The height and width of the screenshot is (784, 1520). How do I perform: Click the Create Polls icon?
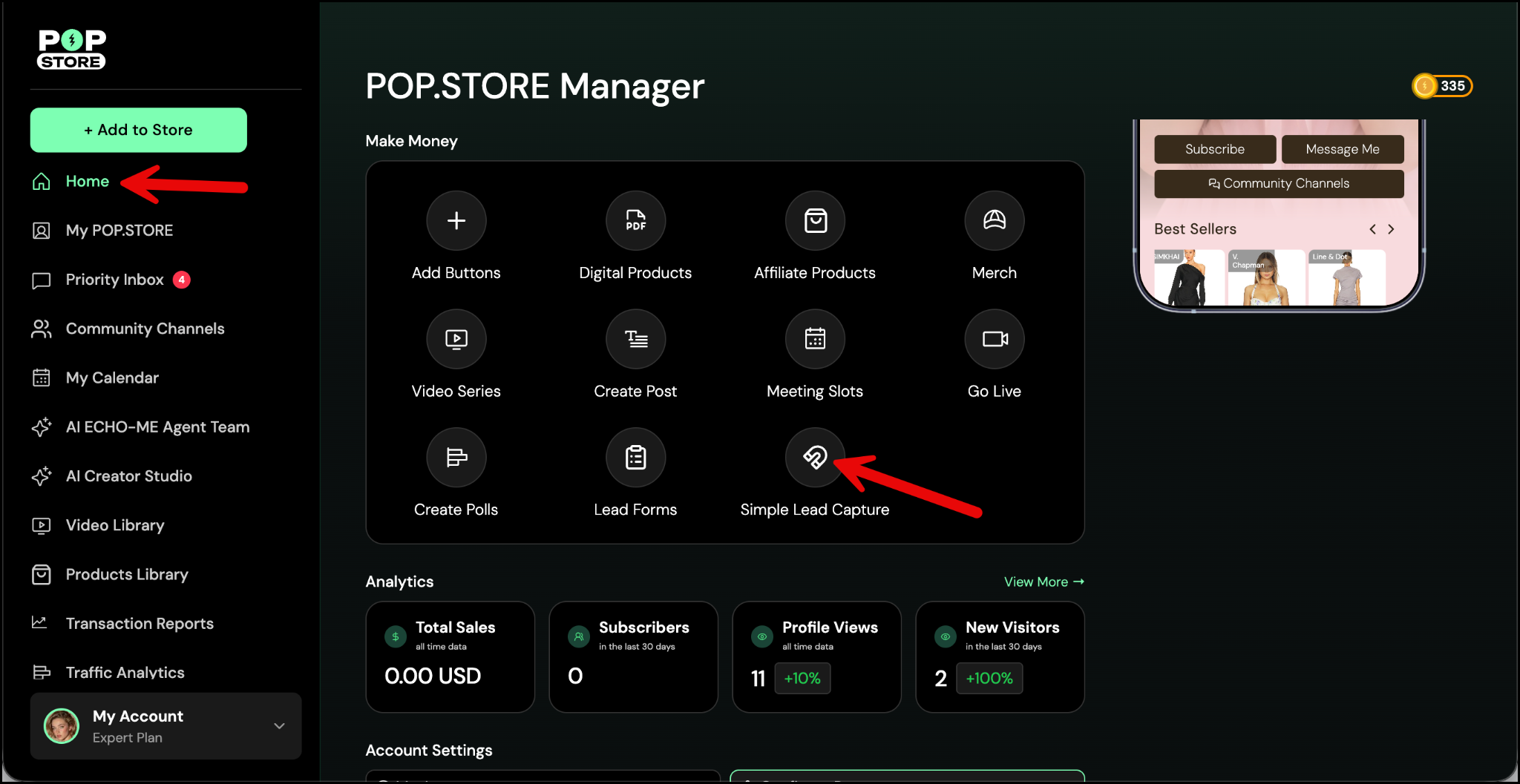[x=456, y=458]
